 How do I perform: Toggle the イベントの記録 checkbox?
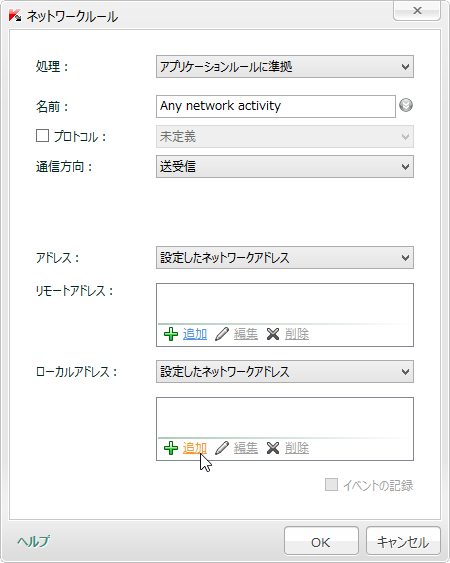point(331,484)
